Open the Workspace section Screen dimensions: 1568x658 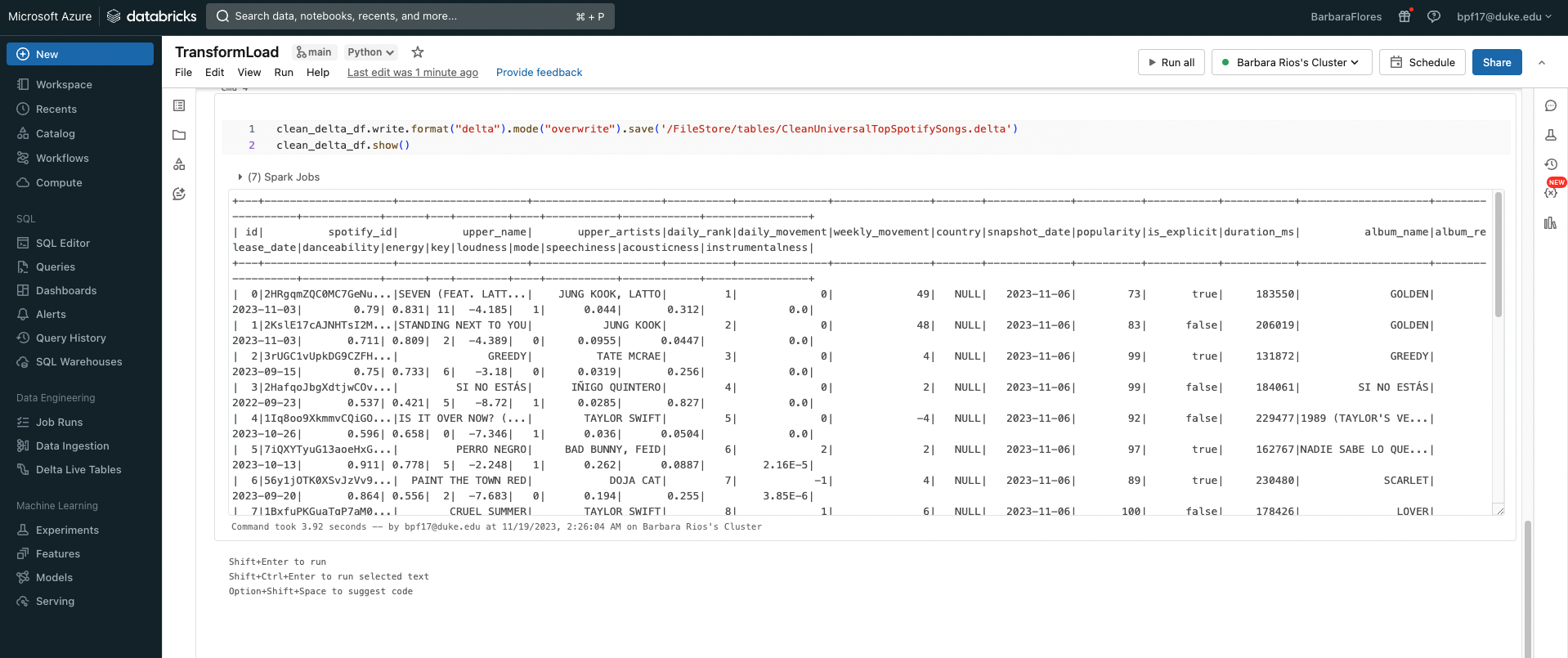[x=64, y=84]
